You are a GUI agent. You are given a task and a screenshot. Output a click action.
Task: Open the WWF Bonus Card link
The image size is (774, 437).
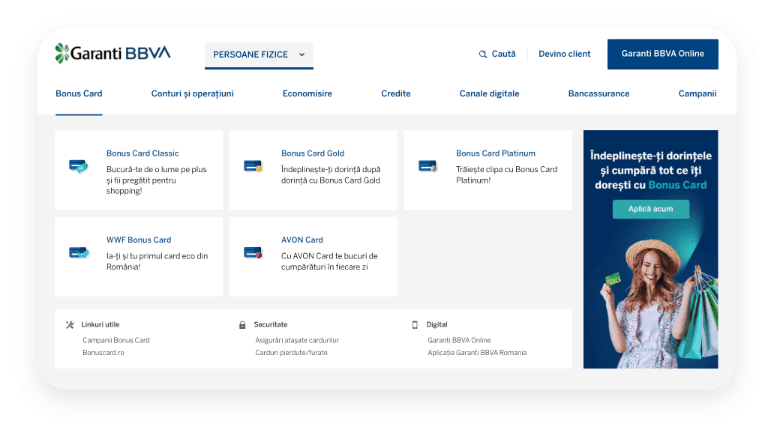[x=139, y=239]
